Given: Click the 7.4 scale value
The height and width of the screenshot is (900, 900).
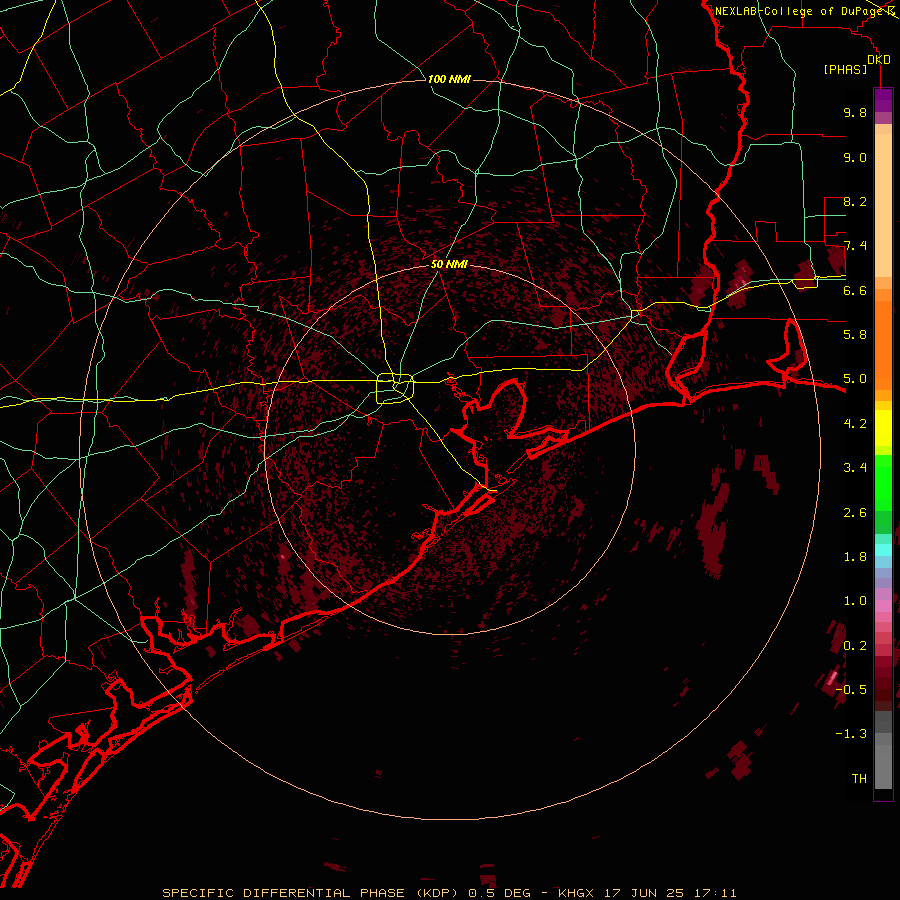Looking at the screenshot, I should tap(855, 246).
